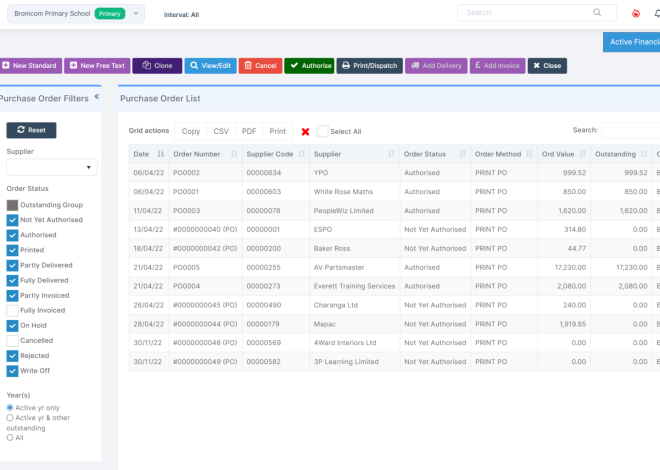The height and width of the screenshot is (470, 660).
Task: Uncheck the Printed status filter
Action: [12, 250]
